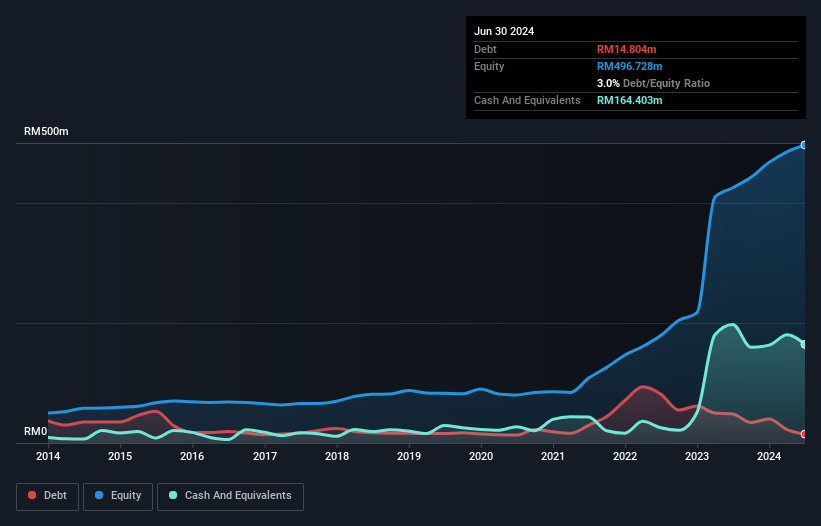Viewport: 821px width, 526px height.
Task: Click the RM14.804m debt value
Action: point(626,49)
